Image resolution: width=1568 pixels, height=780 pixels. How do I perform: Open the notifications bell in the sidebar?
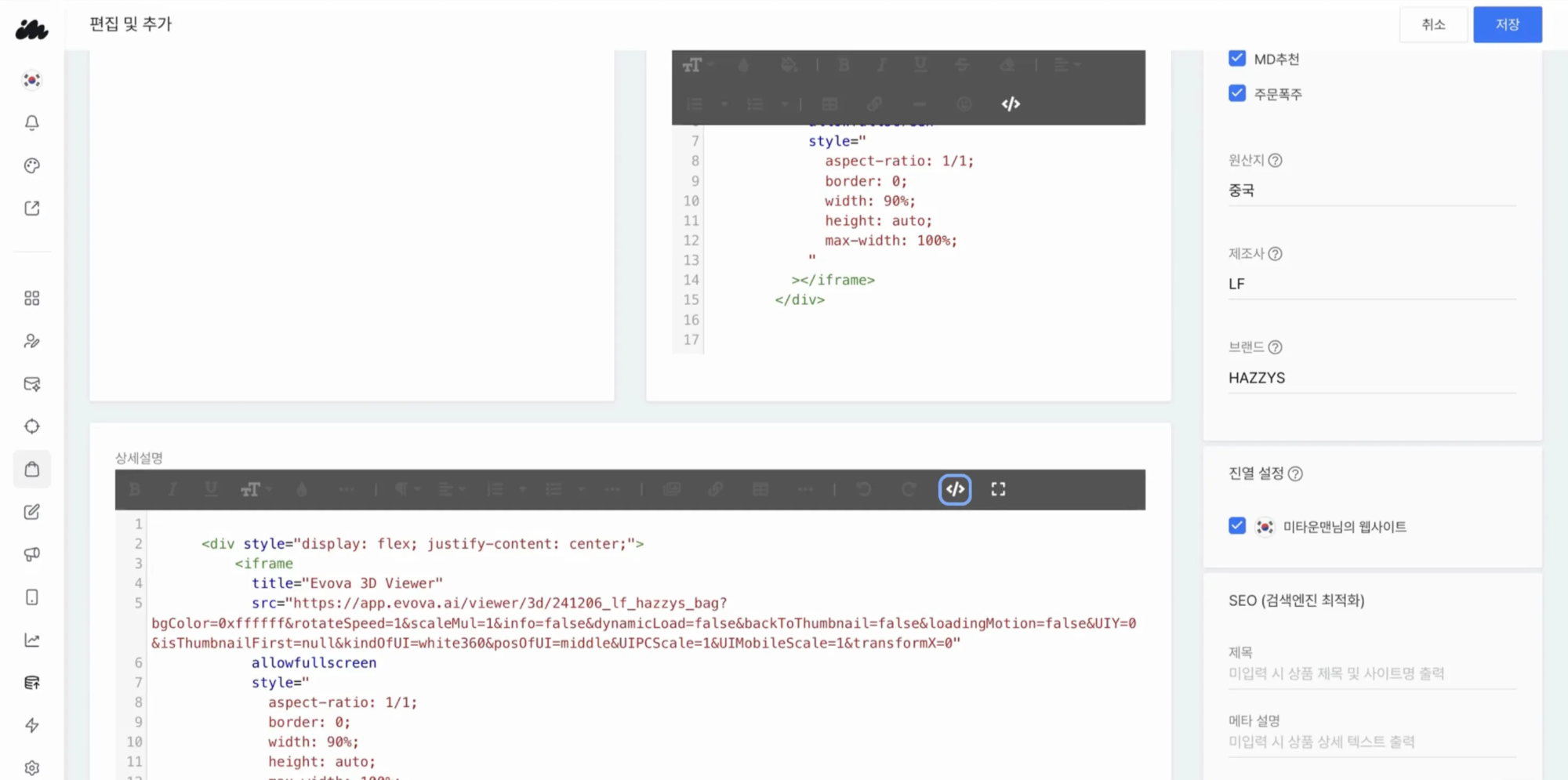[31, 122]
